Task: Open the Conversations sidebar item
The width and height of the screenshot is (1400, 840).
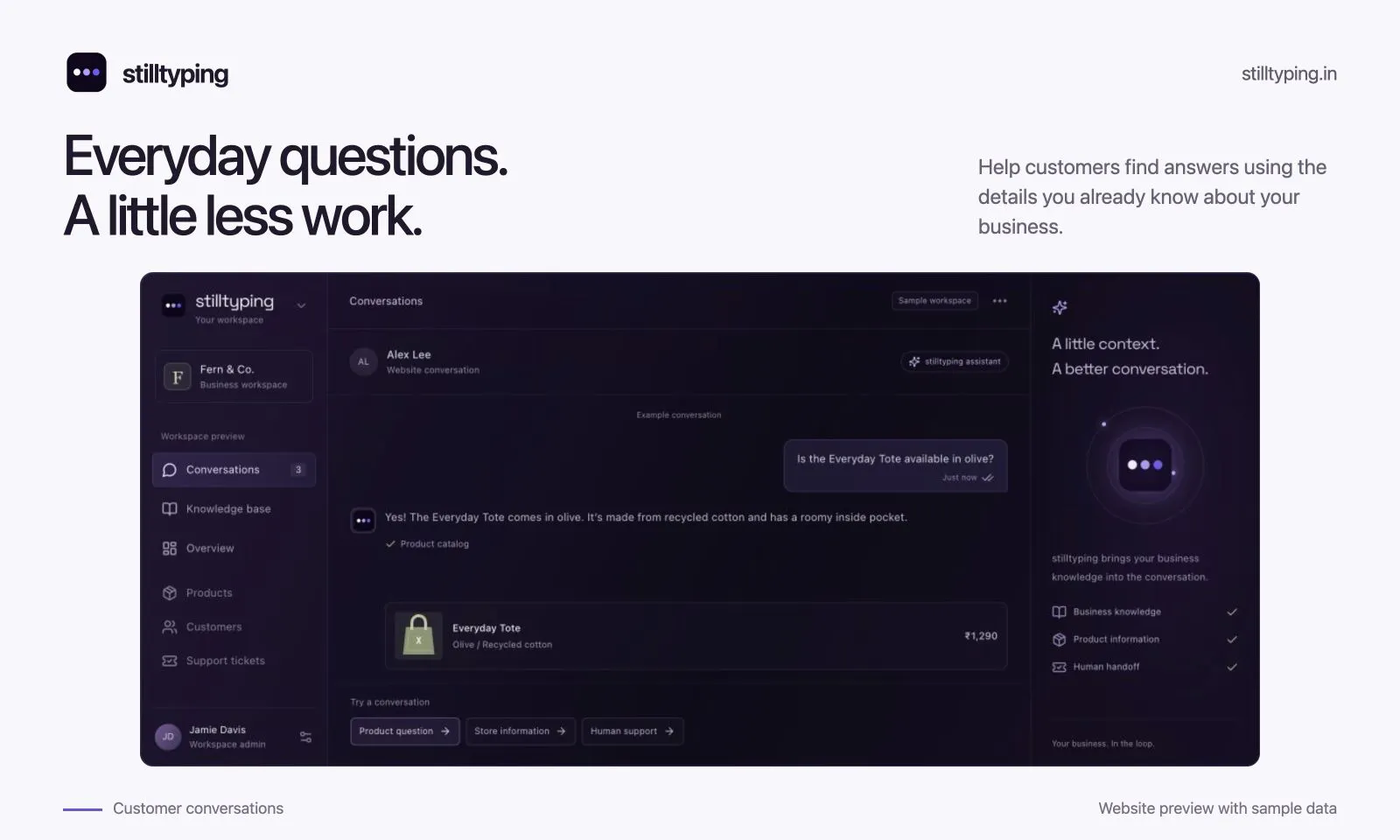Action: tap(234, 470)
